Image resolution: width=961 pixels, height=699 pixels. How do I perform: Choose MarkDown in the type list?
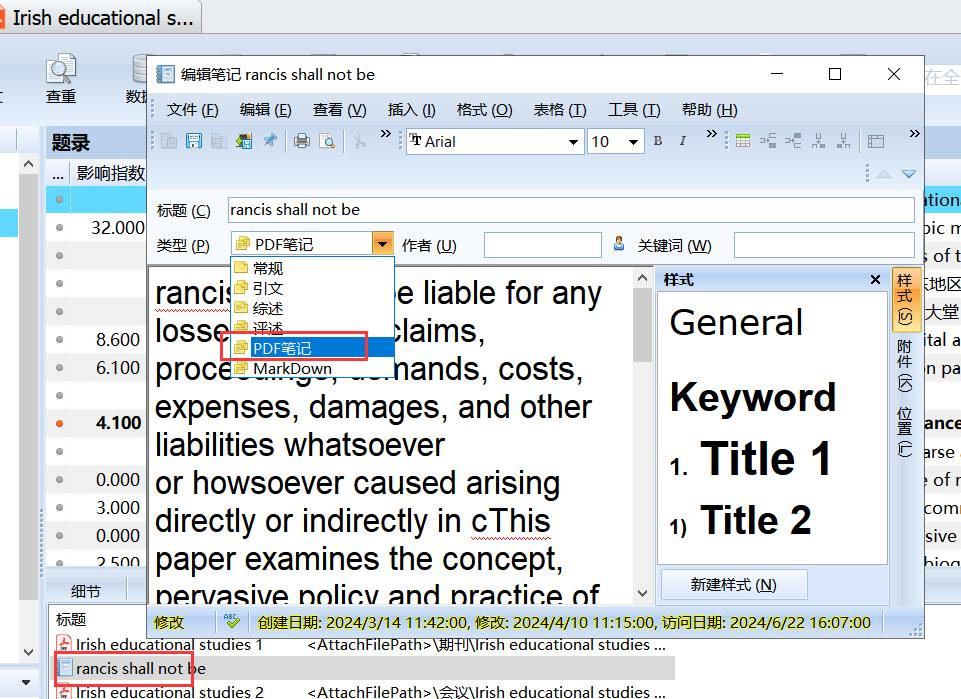[313, 368]
